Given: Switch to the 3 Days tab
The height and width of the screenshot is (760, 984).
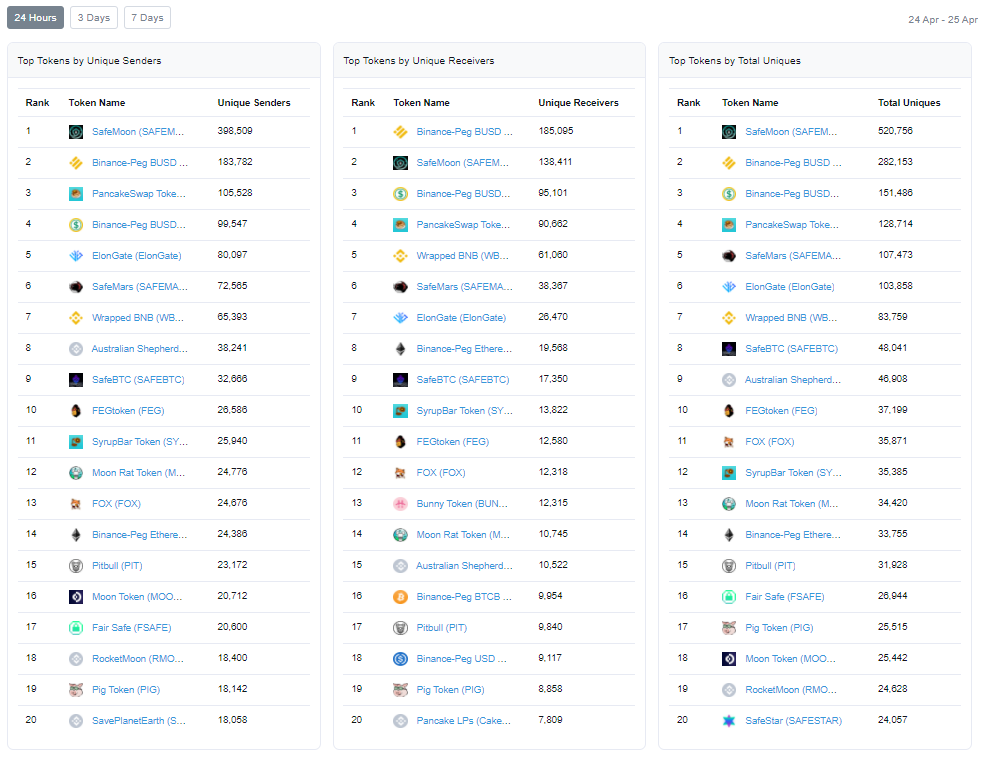Looking at the screenshot, I should coord(94,18).
